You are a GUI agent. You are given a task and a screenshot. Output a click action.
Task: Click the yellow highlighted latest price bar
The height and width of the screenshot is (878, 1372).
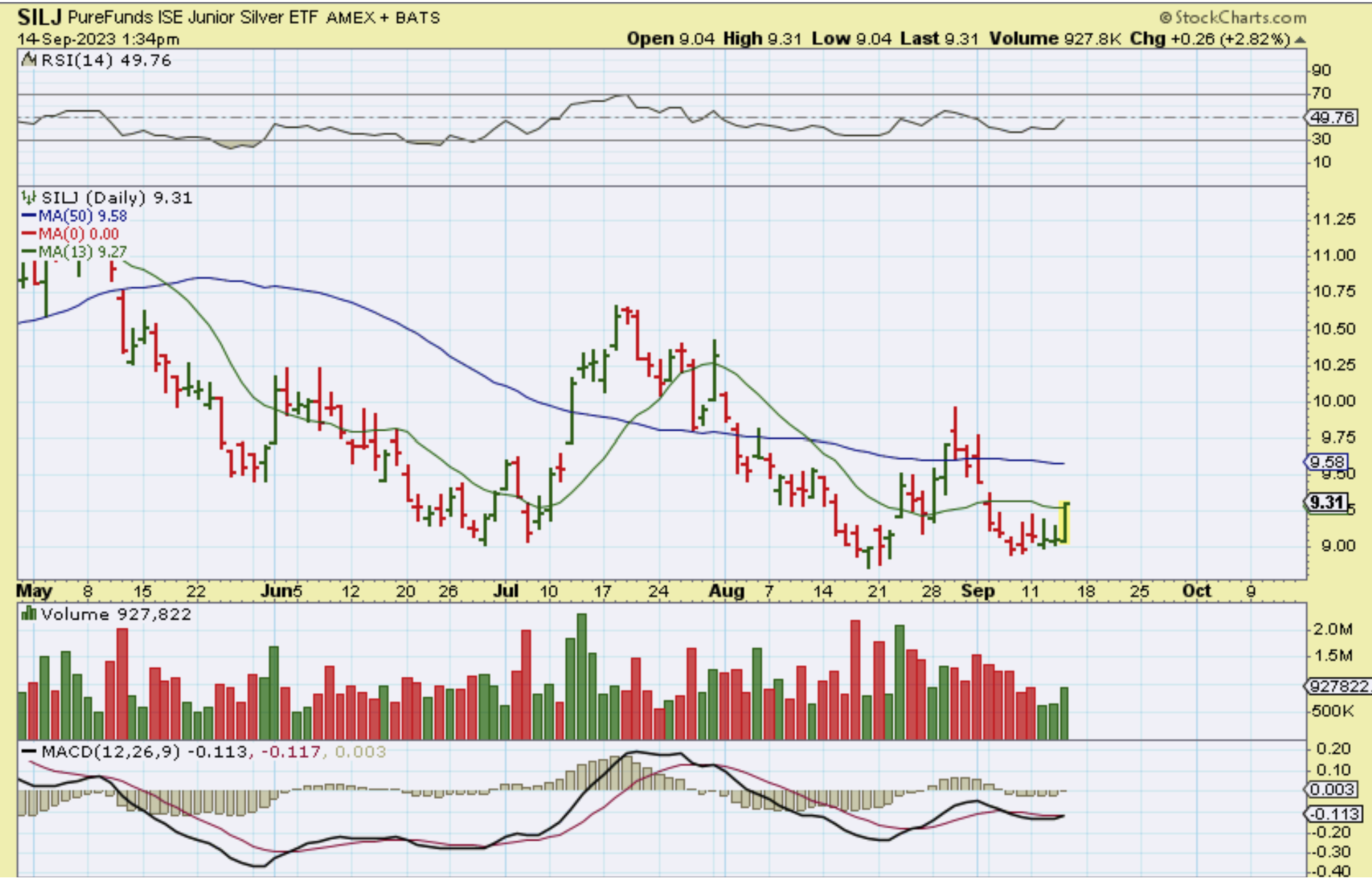pyautogui.click(x=1066, y=523)
